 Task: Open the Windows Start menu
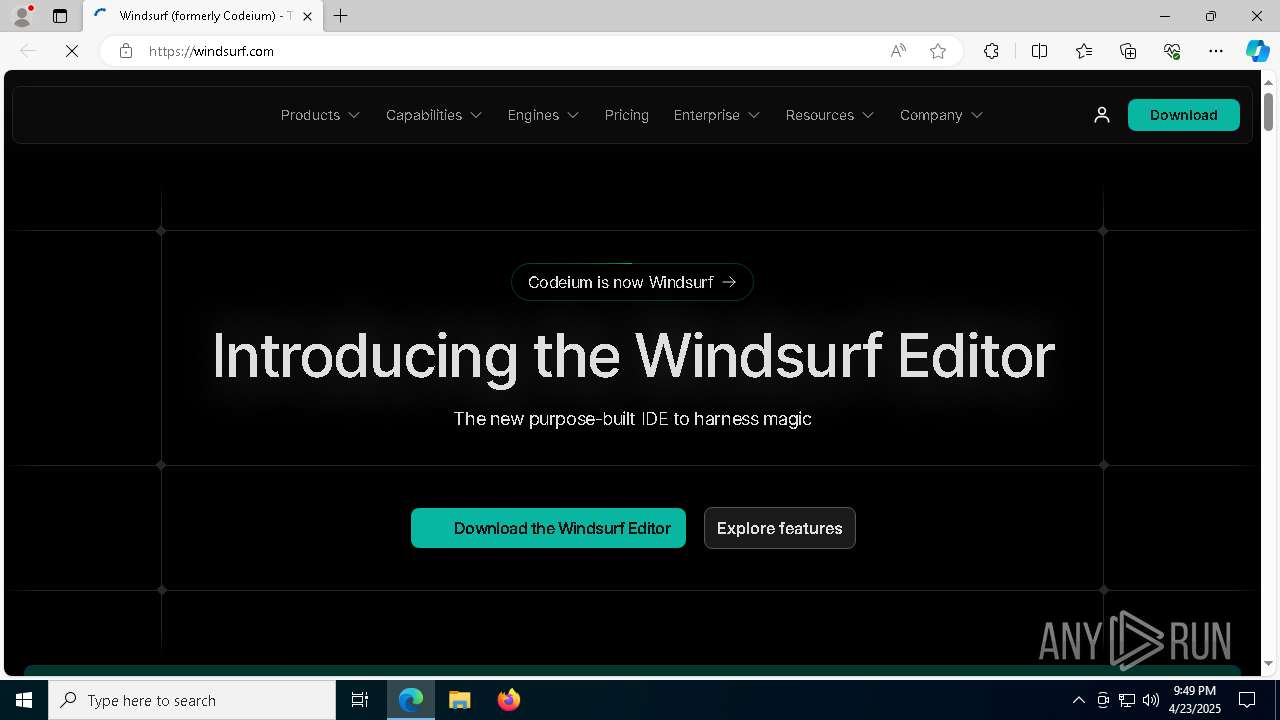(24, 700)
